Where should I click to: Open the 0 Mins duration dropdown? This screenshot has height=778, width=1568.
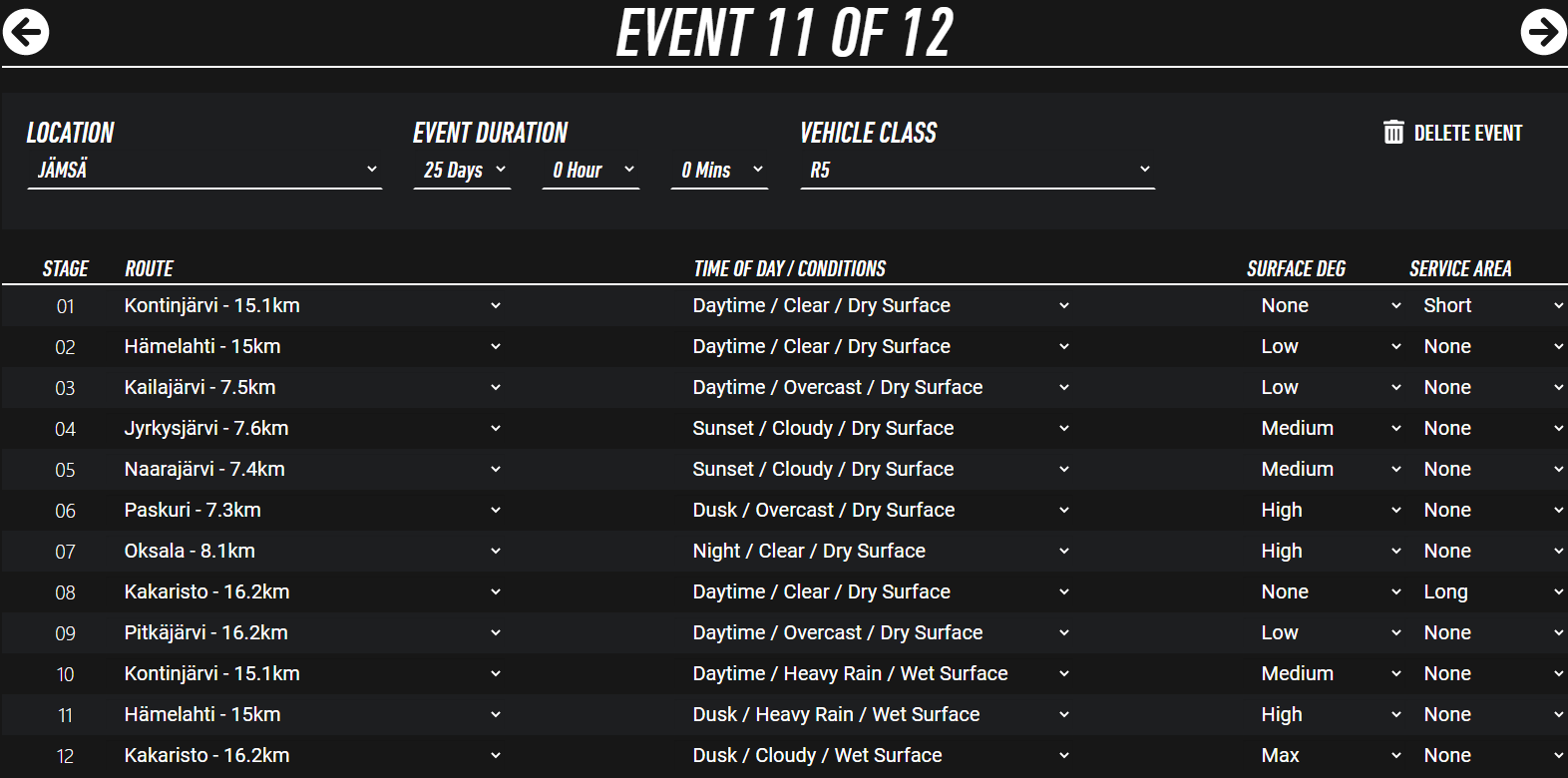pyautogui.click(x=720, y=171)
